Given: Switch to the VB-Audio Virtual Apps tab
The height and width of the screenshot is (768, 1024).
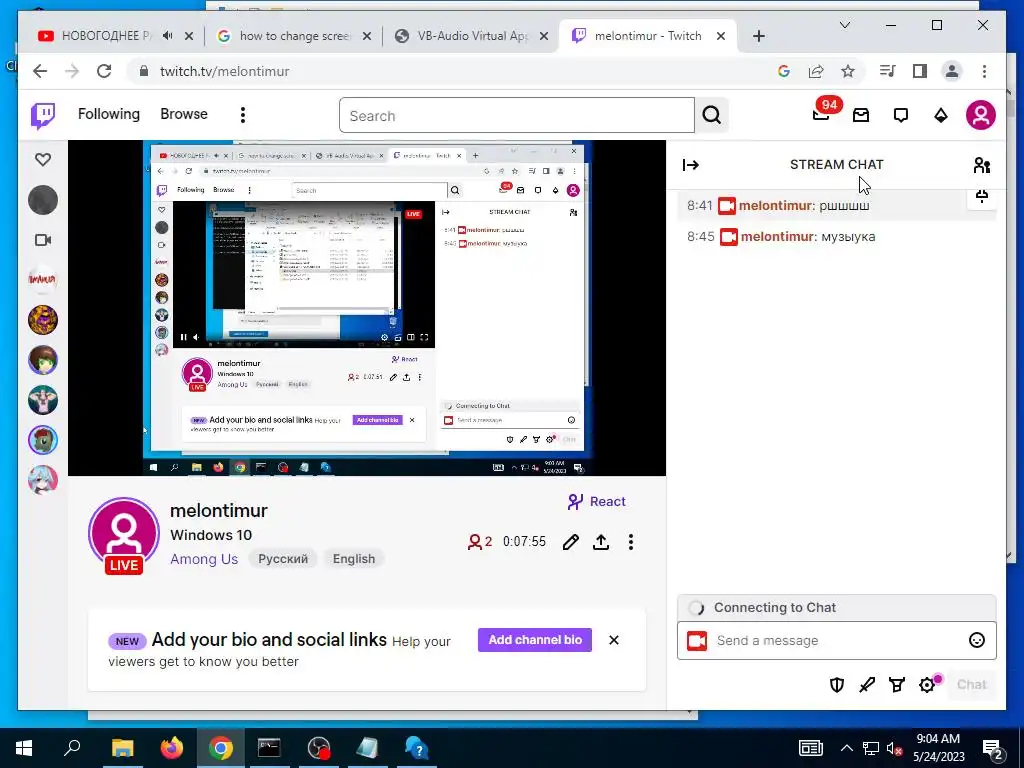Looking at the screenshot, I should point(472,36).
